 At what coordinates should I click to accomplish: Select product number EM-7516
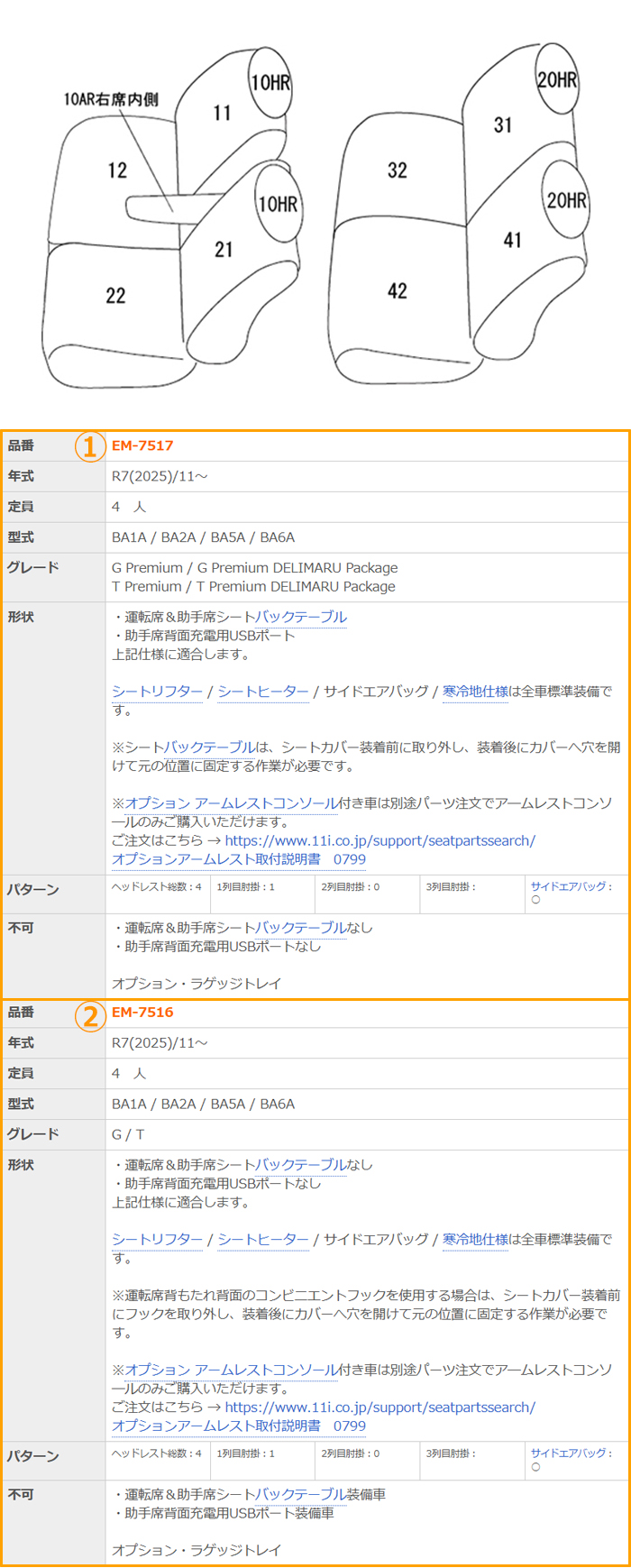pos(142,1013)
